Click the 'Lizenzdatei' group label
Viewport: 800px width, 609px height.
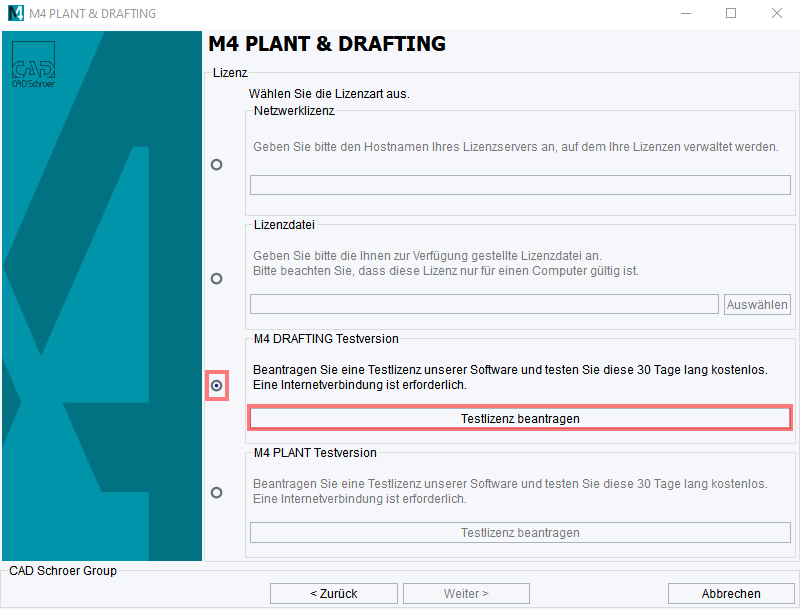point(284,225)
